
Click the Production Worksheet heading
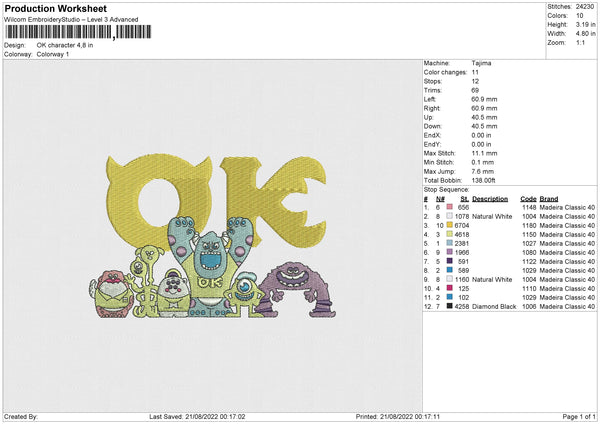pos(56,8)
